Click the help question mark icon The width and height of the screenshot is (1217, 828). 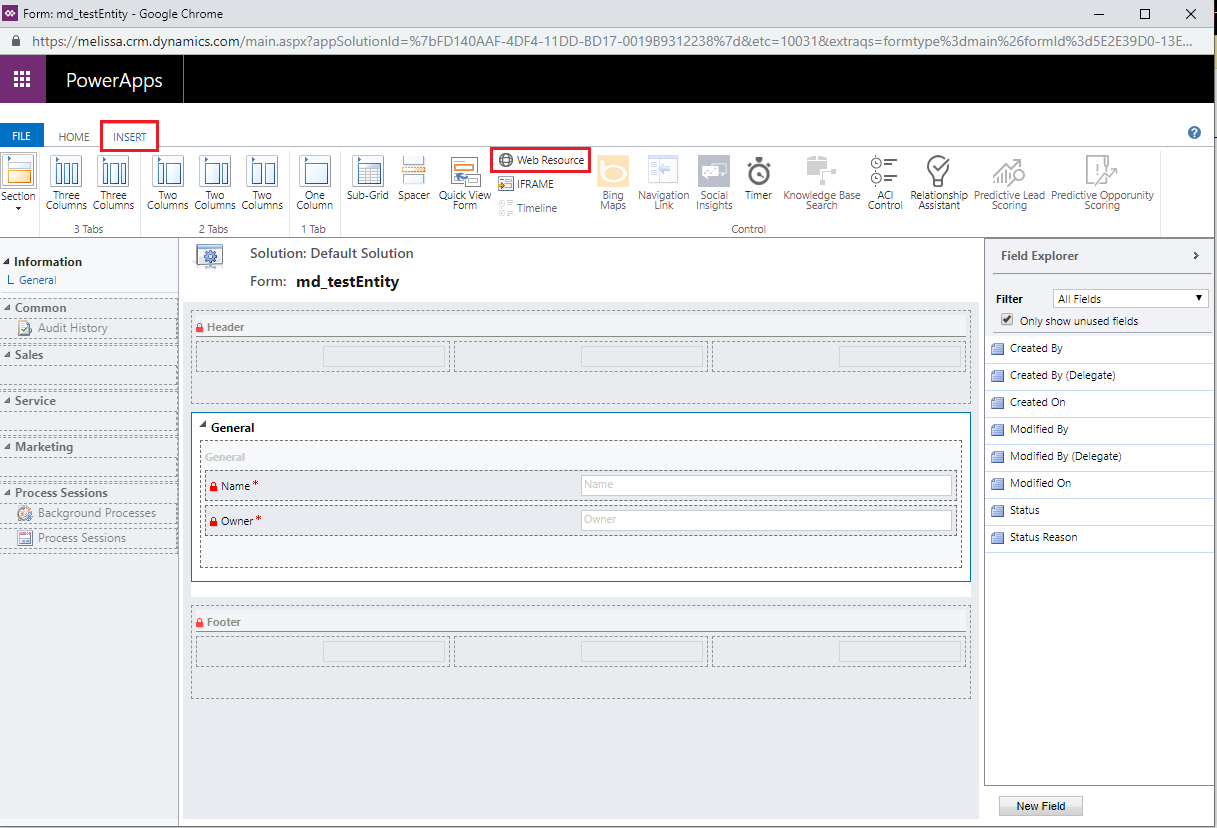click(x=1194, y=132)
